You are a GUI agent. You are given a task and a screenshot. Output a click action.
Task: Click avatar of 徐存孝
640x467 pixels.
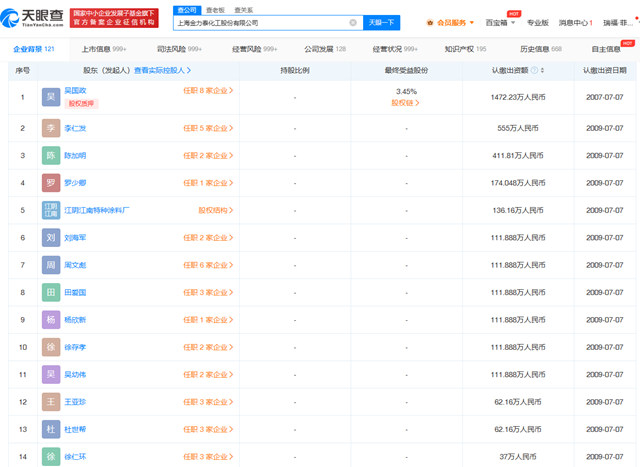[x=51, y=347]
